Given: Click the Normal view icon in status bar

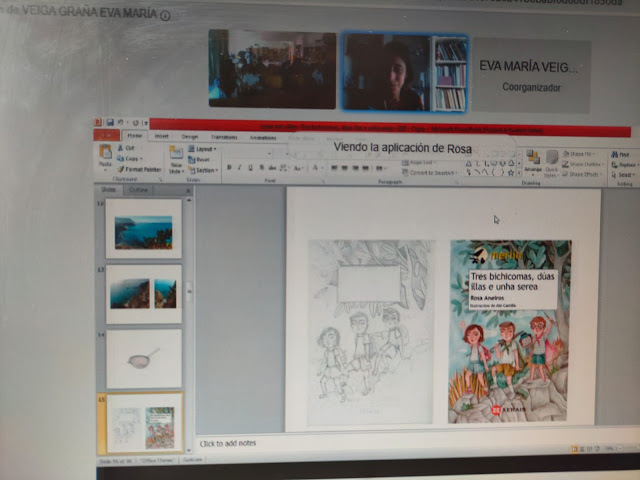Looking at the screenshot, I should click(x=575, y=449).
